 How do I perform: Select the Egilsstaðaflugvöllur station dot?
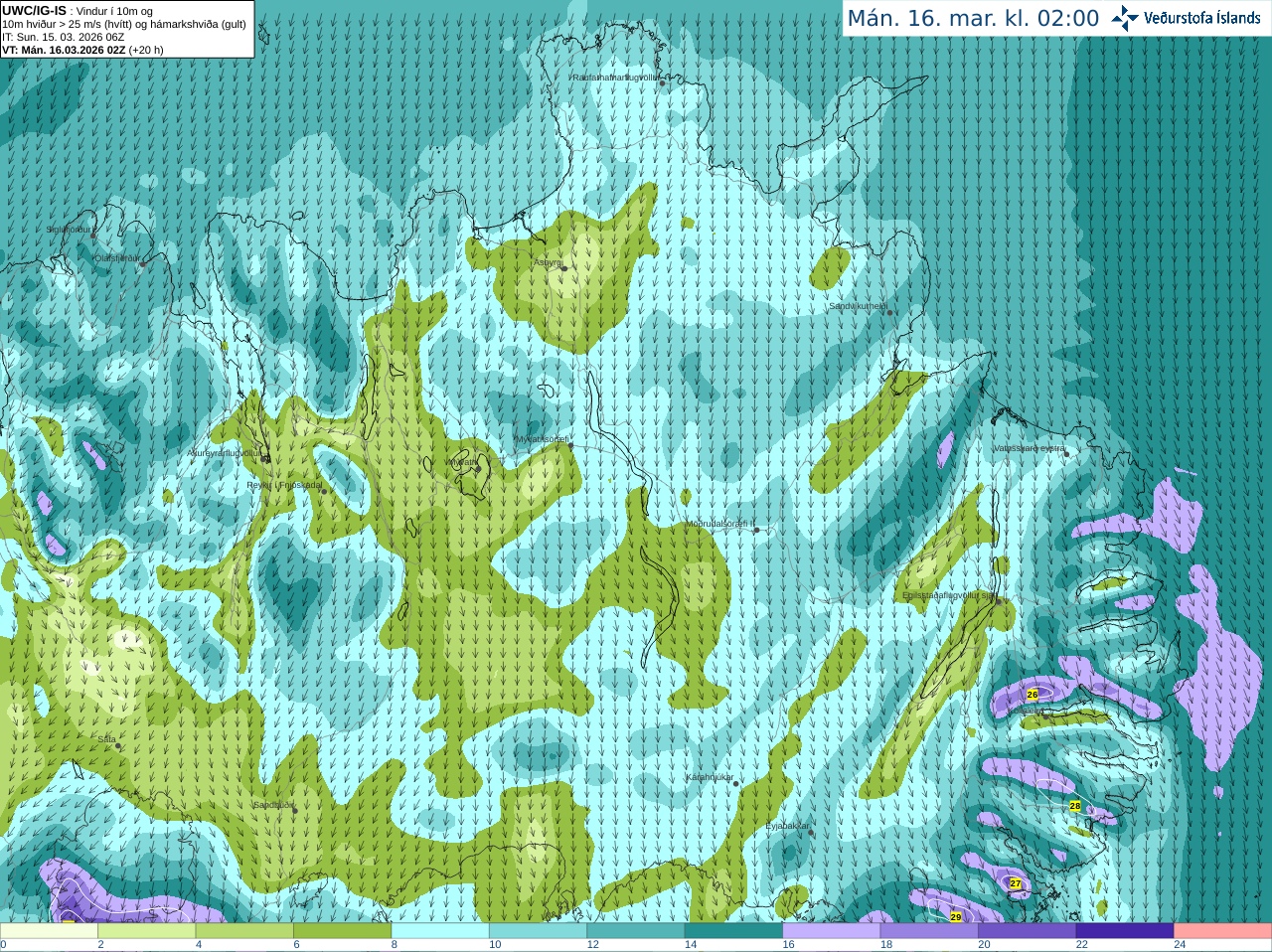[x=998, y=601]
